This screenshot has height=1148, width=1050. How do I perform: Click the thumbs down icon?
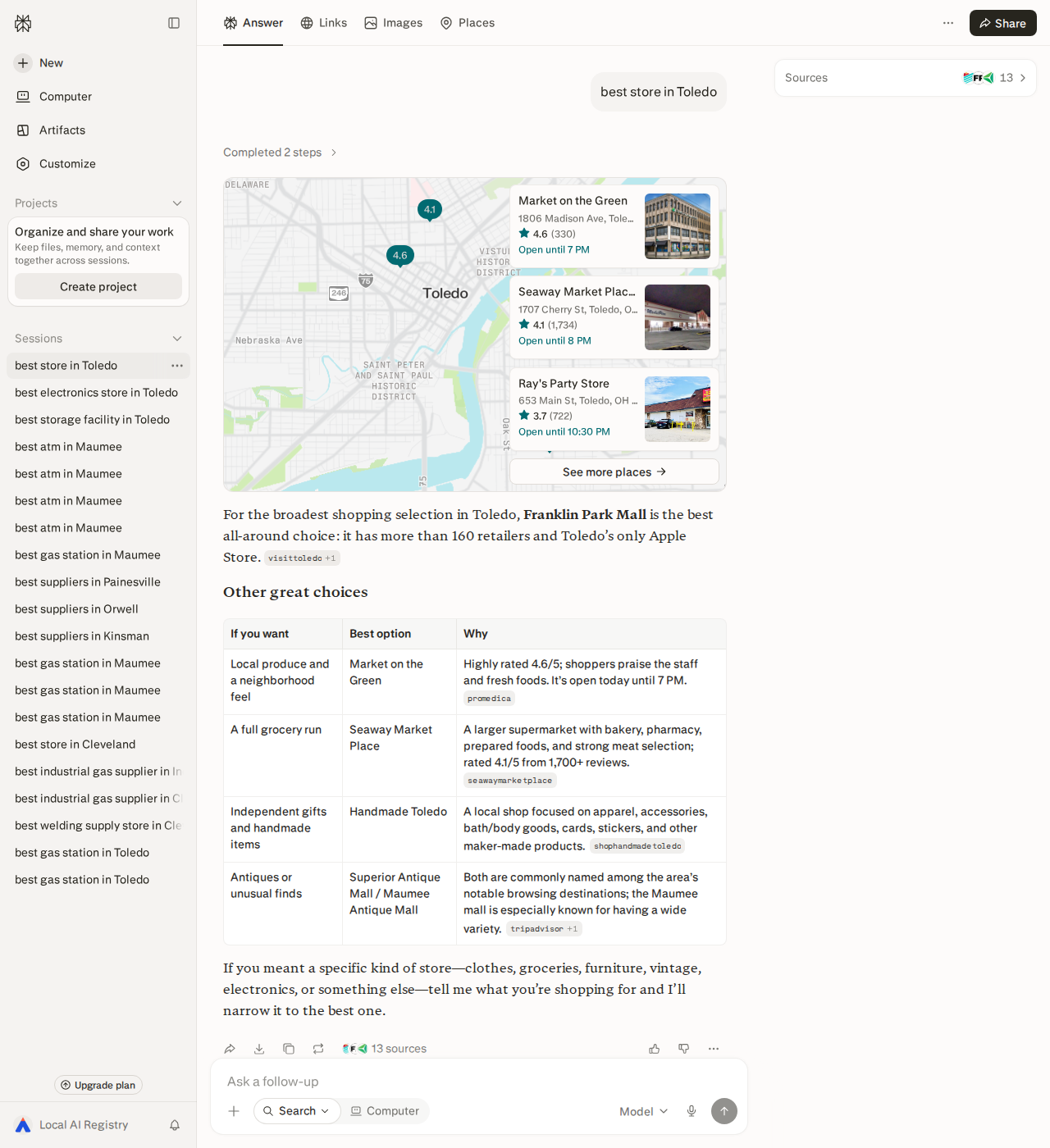point(684,1049)
